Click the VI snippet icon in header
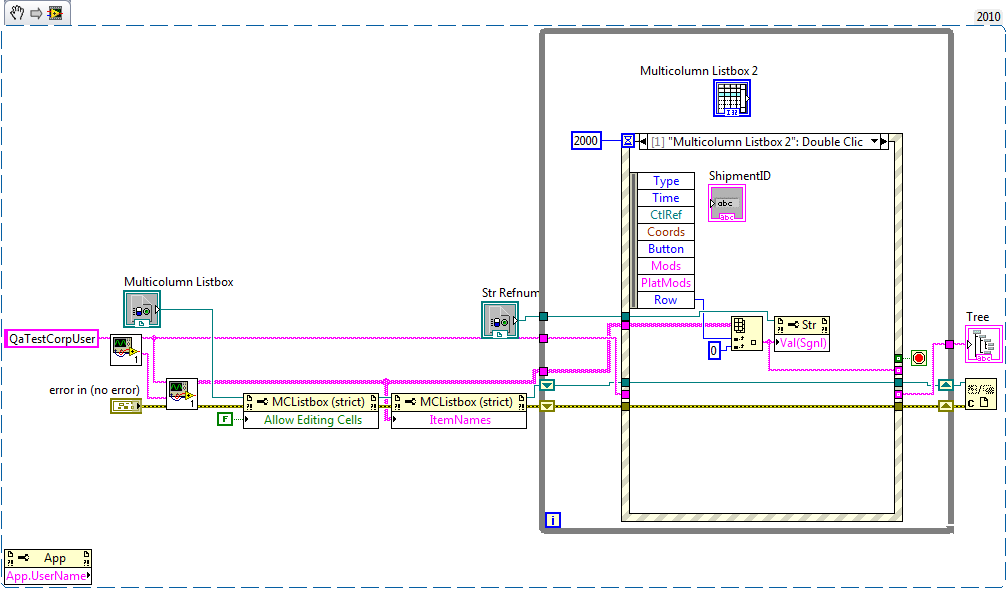This screenshot has width=1007, height=589. click(x=54, y=13)
